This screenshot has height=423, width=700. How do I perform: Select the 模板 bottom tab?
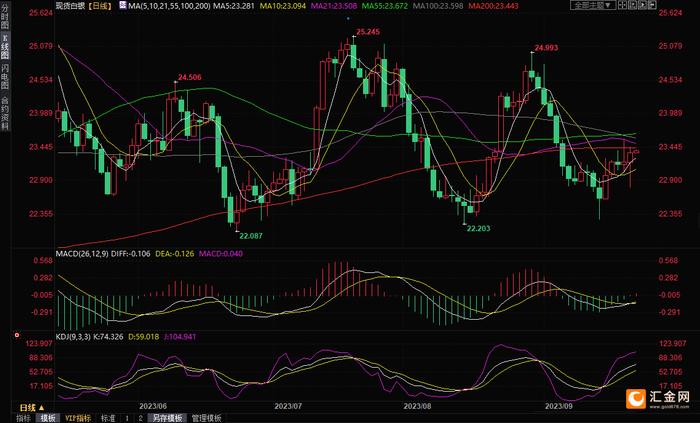point(48,418)
